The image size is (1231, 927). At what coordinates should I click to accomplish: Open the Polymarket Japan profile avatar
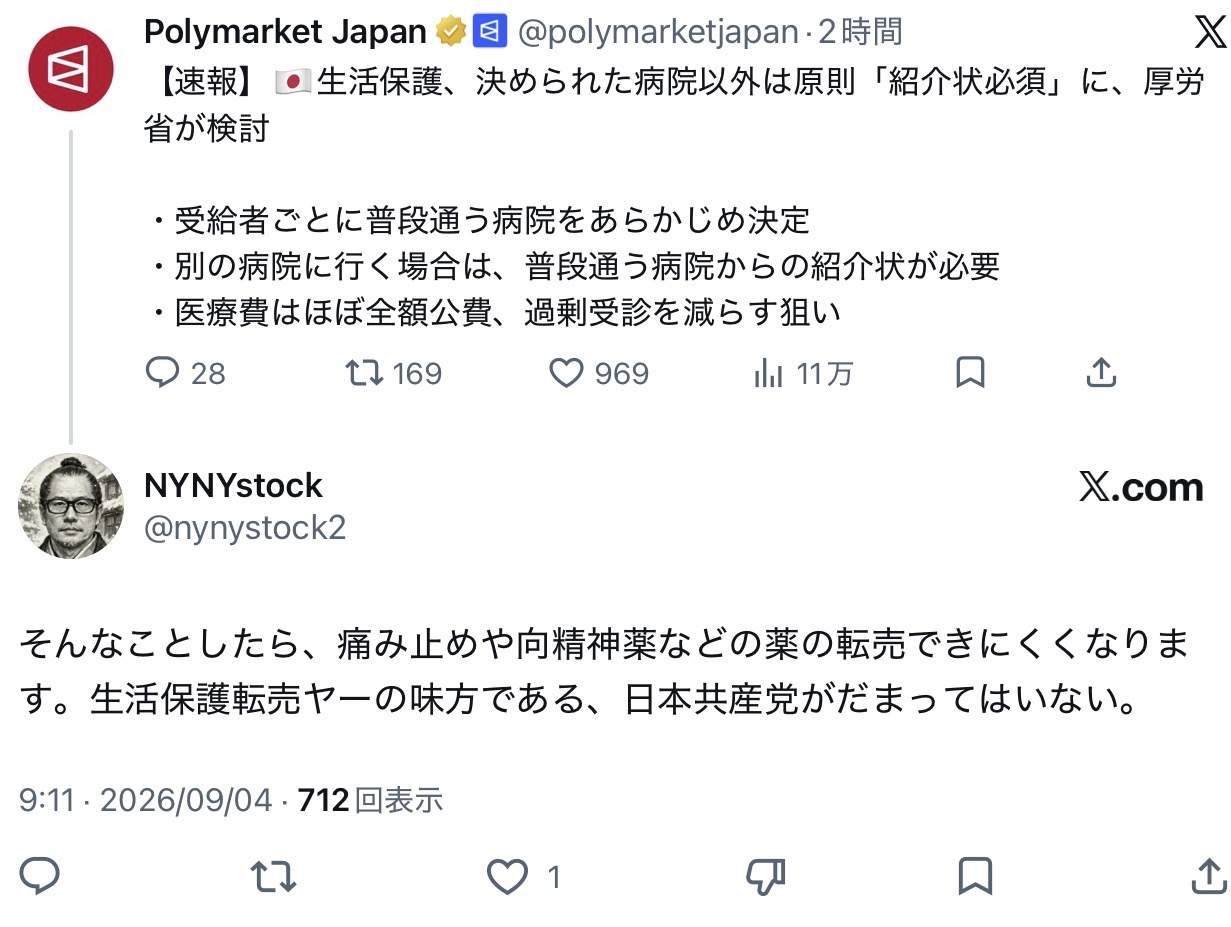point(70,69)
